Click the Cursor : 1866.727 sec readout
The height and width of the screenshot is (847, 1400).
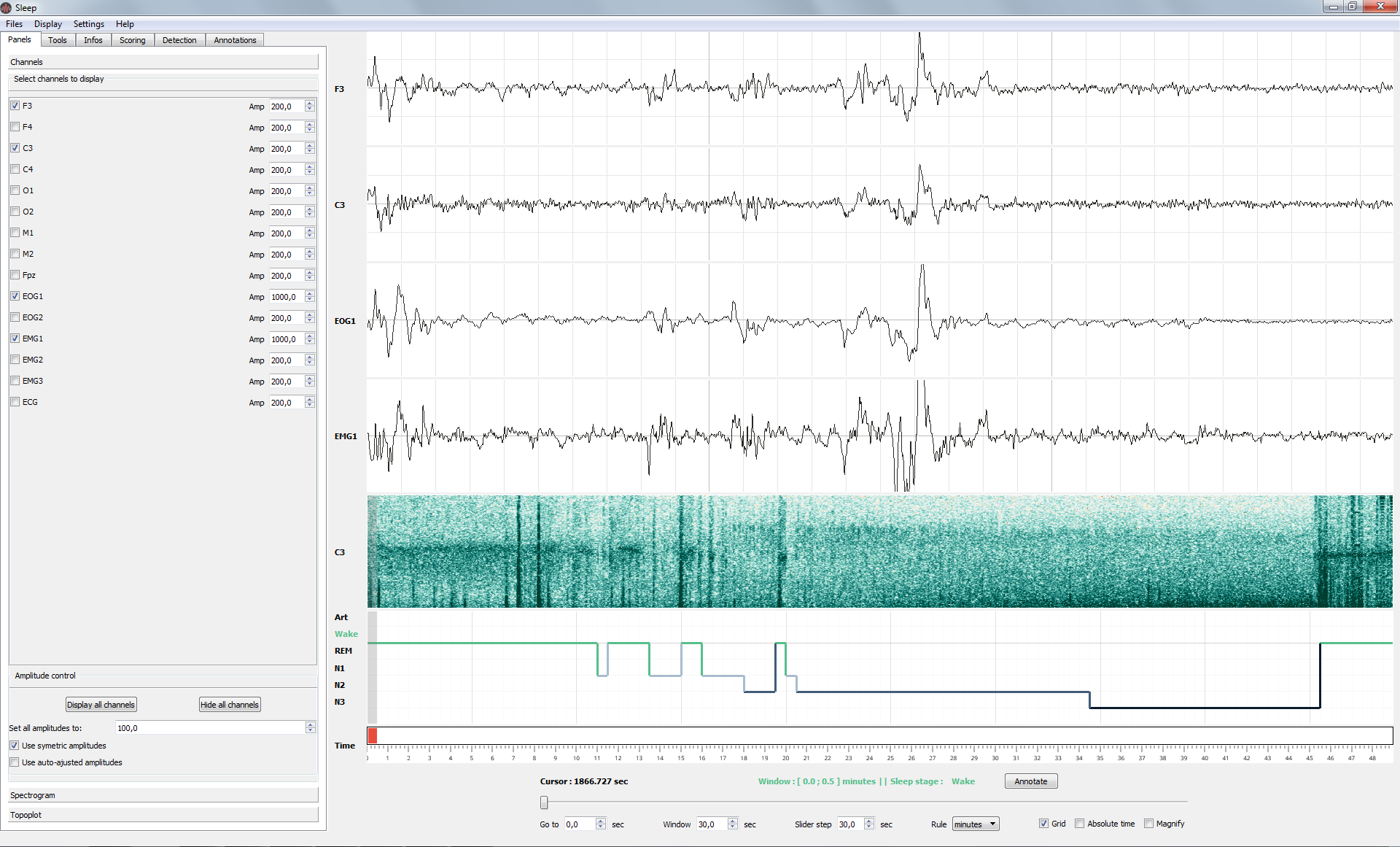point(584,781)
